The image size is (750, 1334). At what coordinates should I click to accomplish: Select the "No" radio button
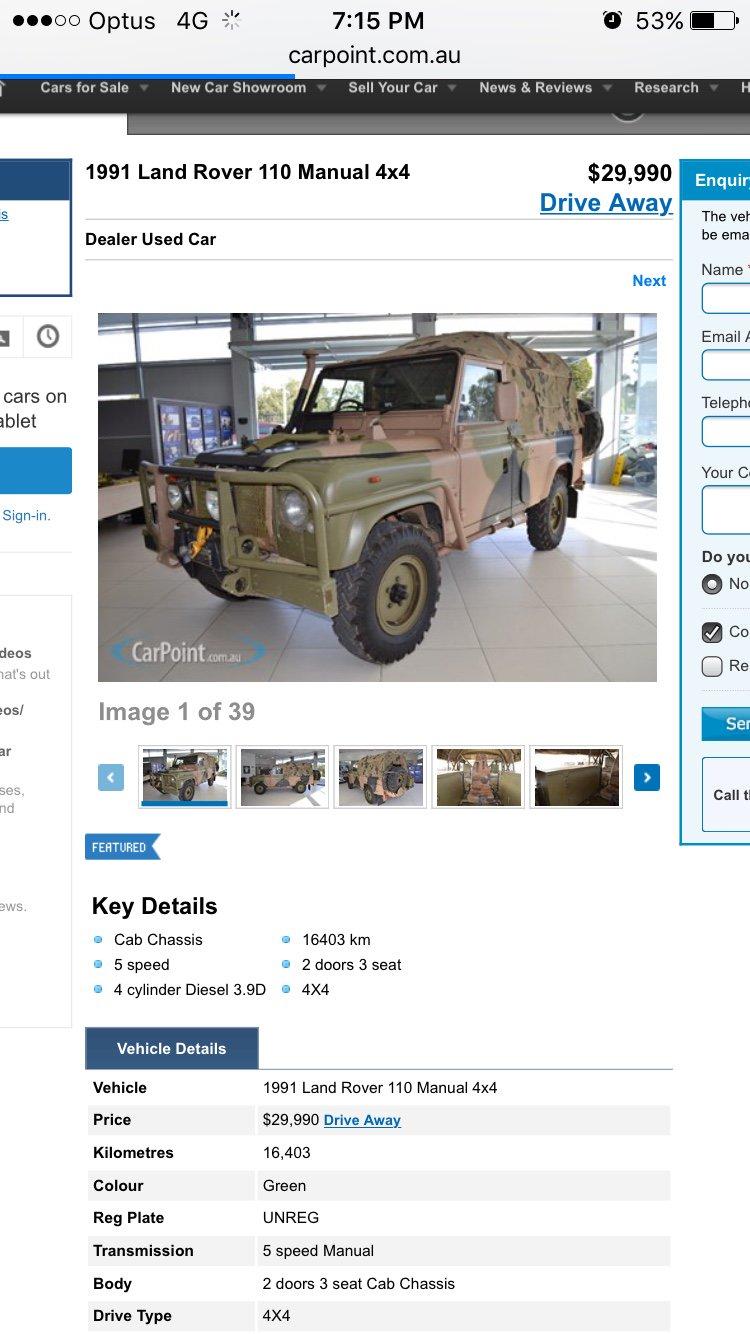coord(712,584)
